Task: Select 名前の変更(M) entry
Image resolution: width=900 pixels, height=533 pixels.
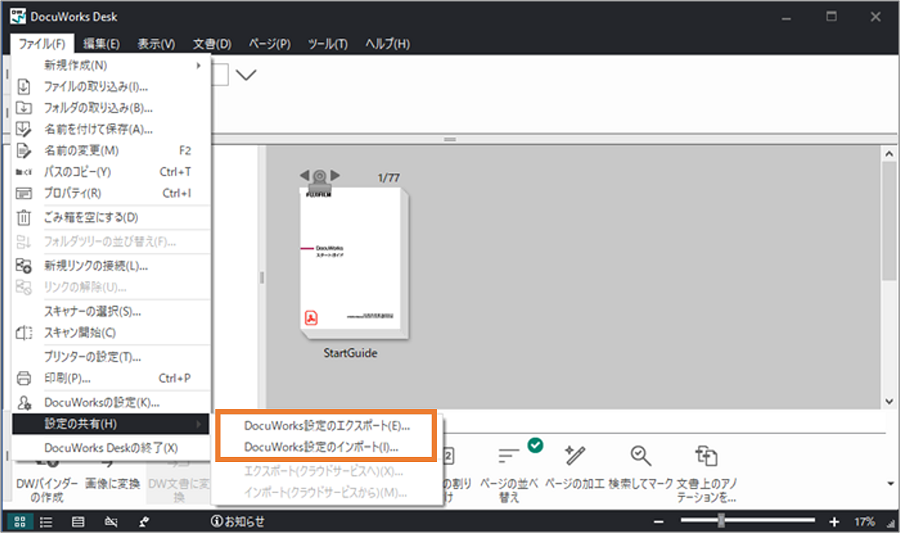Action: (111, 150)
